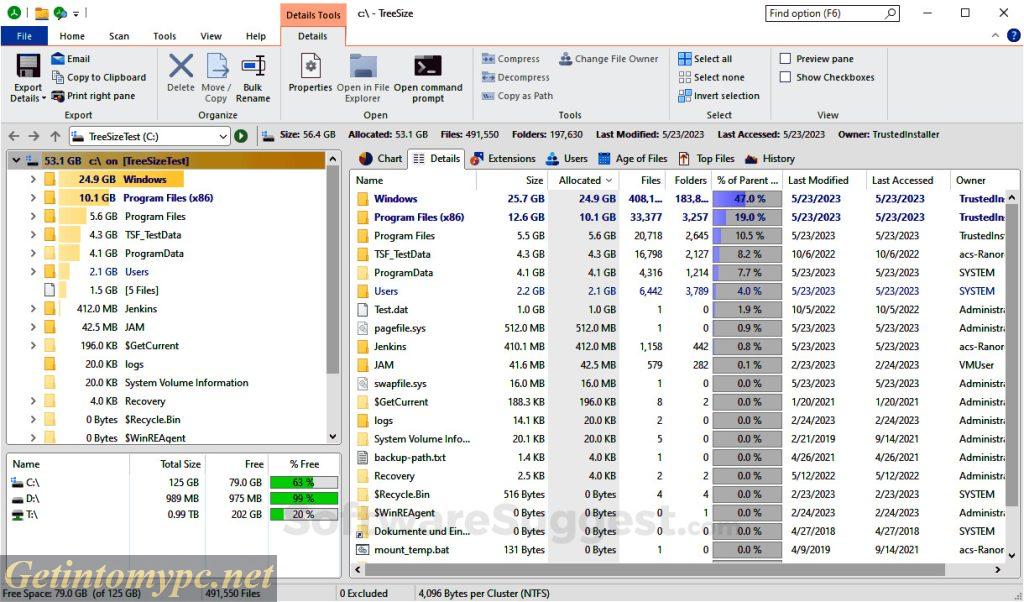The image size is (1024, 602).
Task: Go forward with the right arrow
Action: click(x=34, y=136)
